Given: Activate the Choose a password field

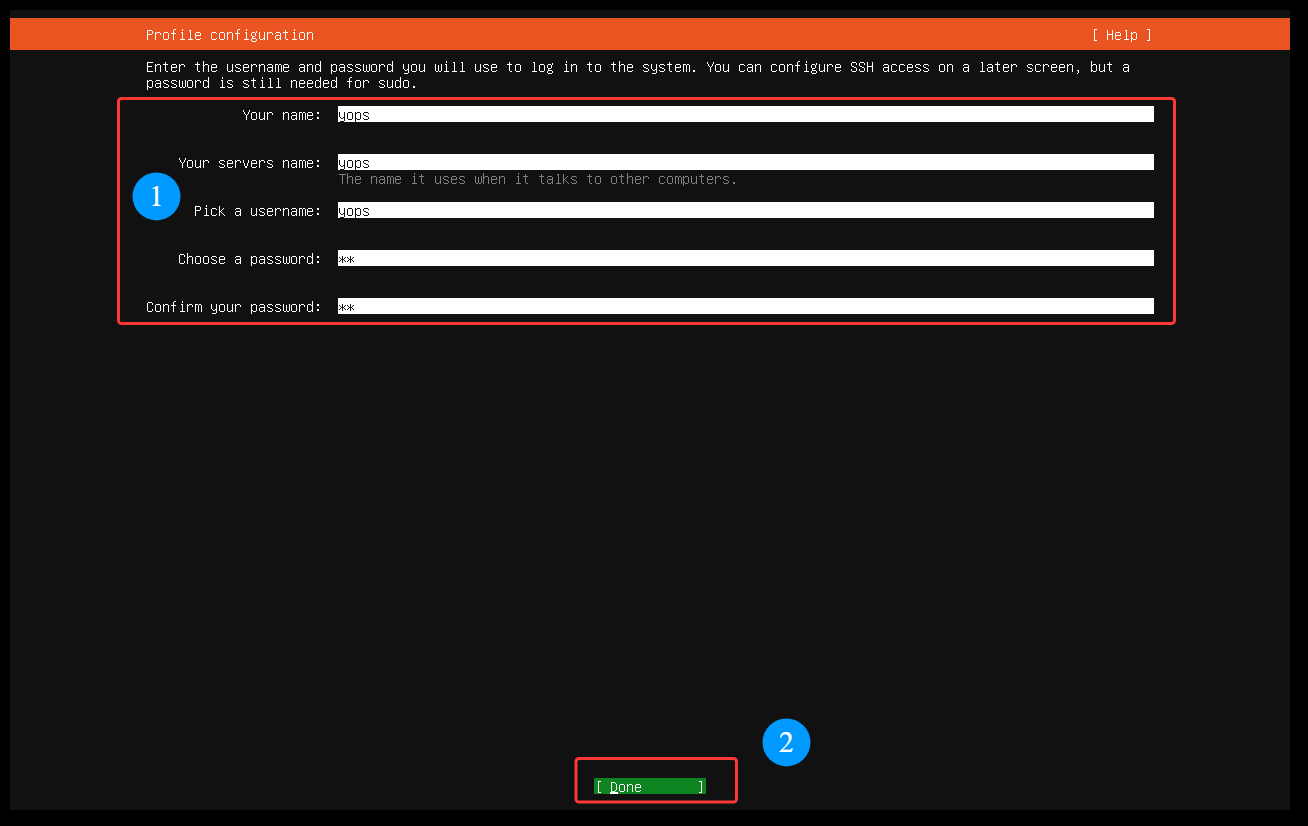Looking at the screenshot, I should (745, 258).
